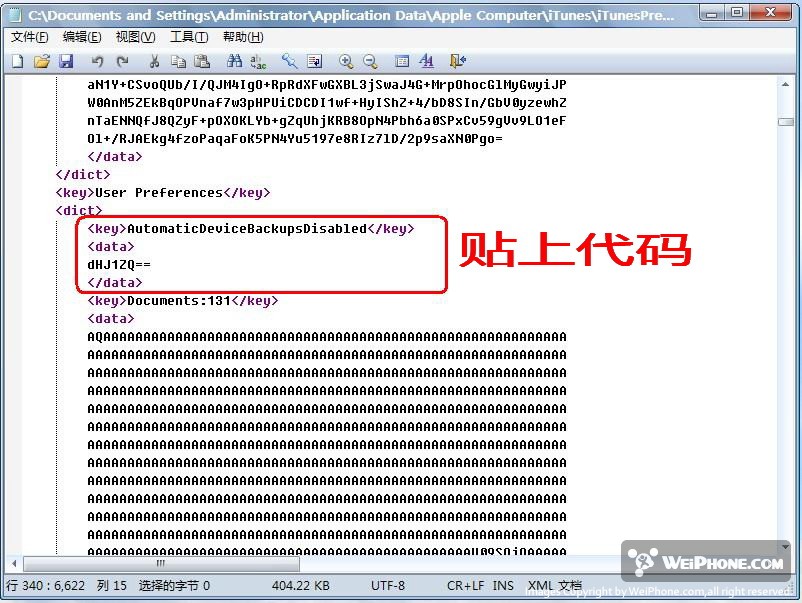Copy selection using the toolbar copy icon
802x603 pixels.
178,61
